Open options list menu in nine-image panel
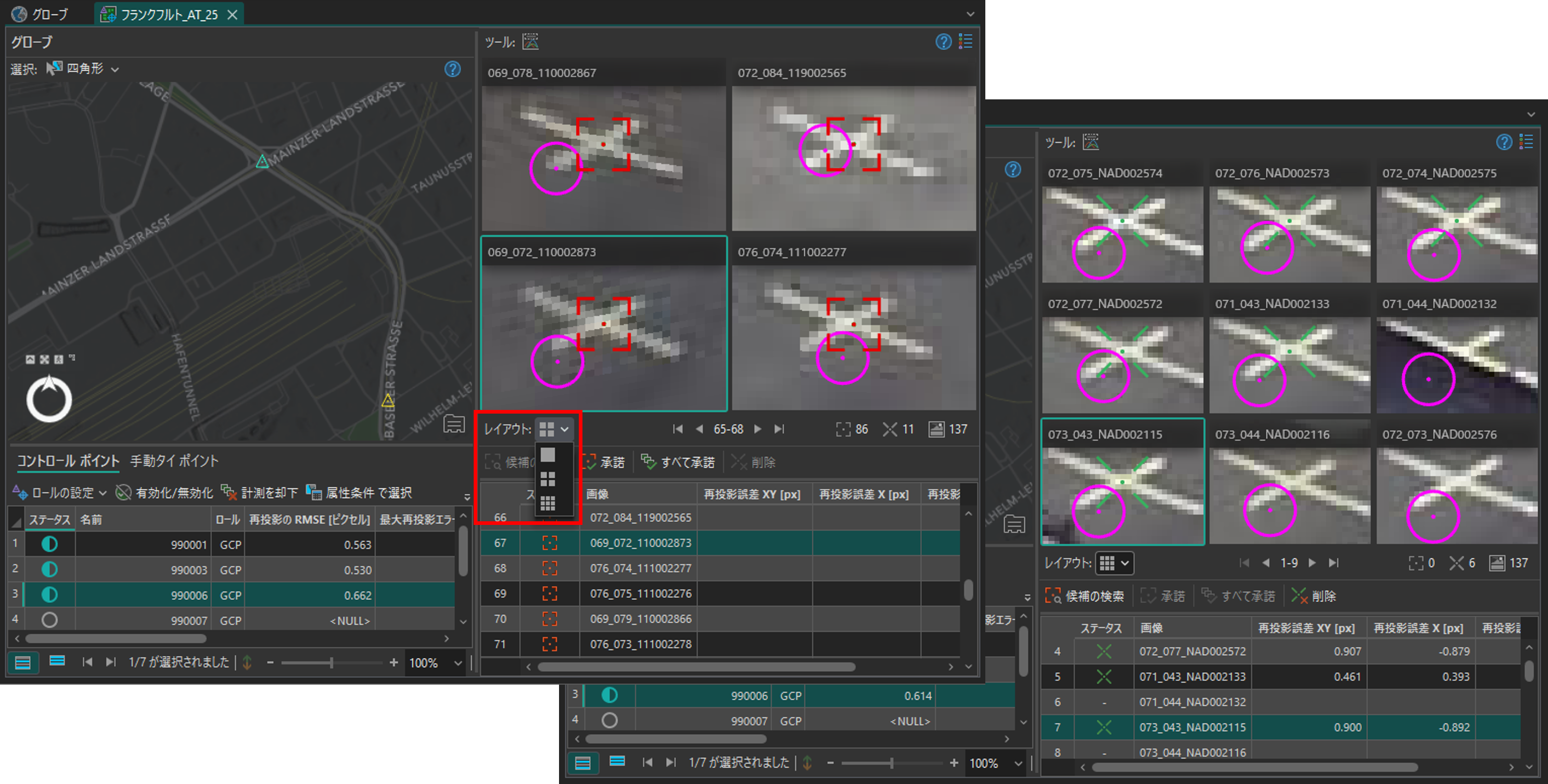The image size is (1548, 784). 1526,142
